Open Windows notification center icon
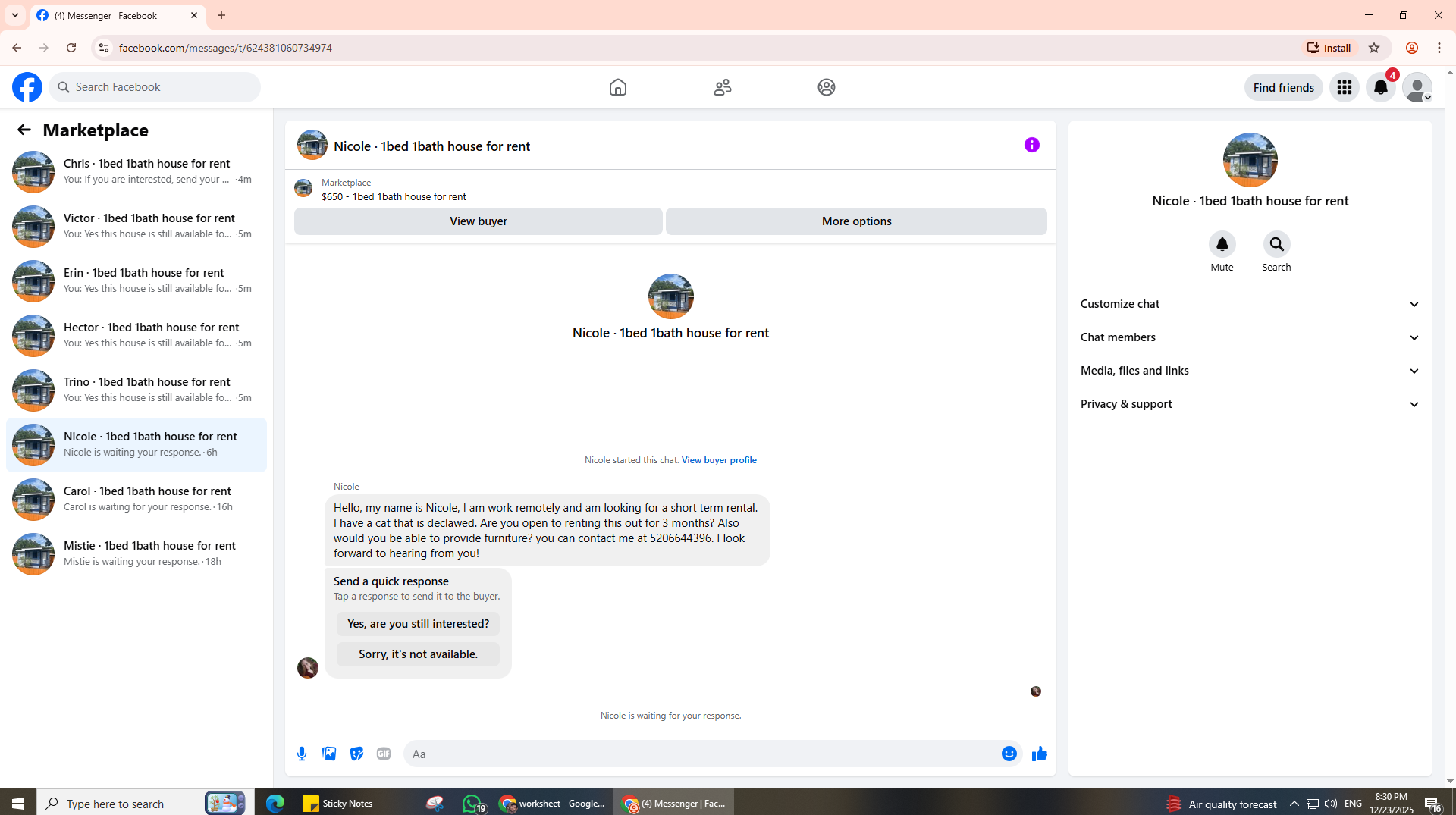Screen dimensions: 1456x815 pos(1432,804)
